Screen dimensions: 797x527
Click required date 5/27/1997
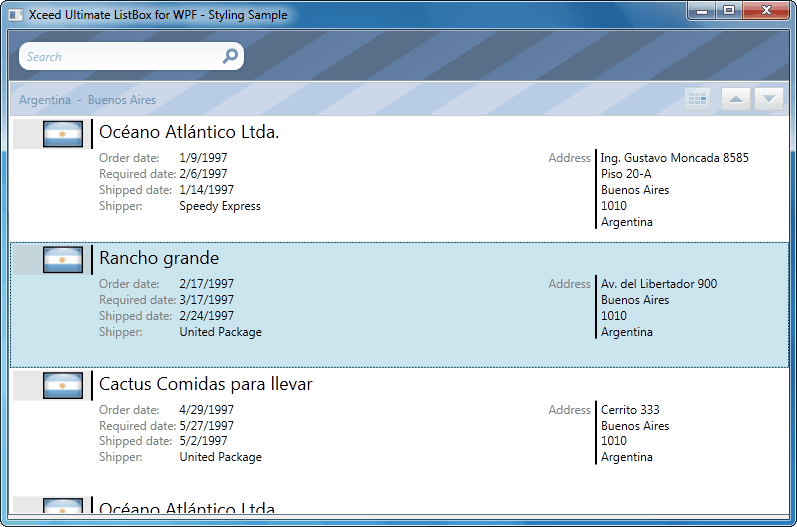(x=206, y=426)
